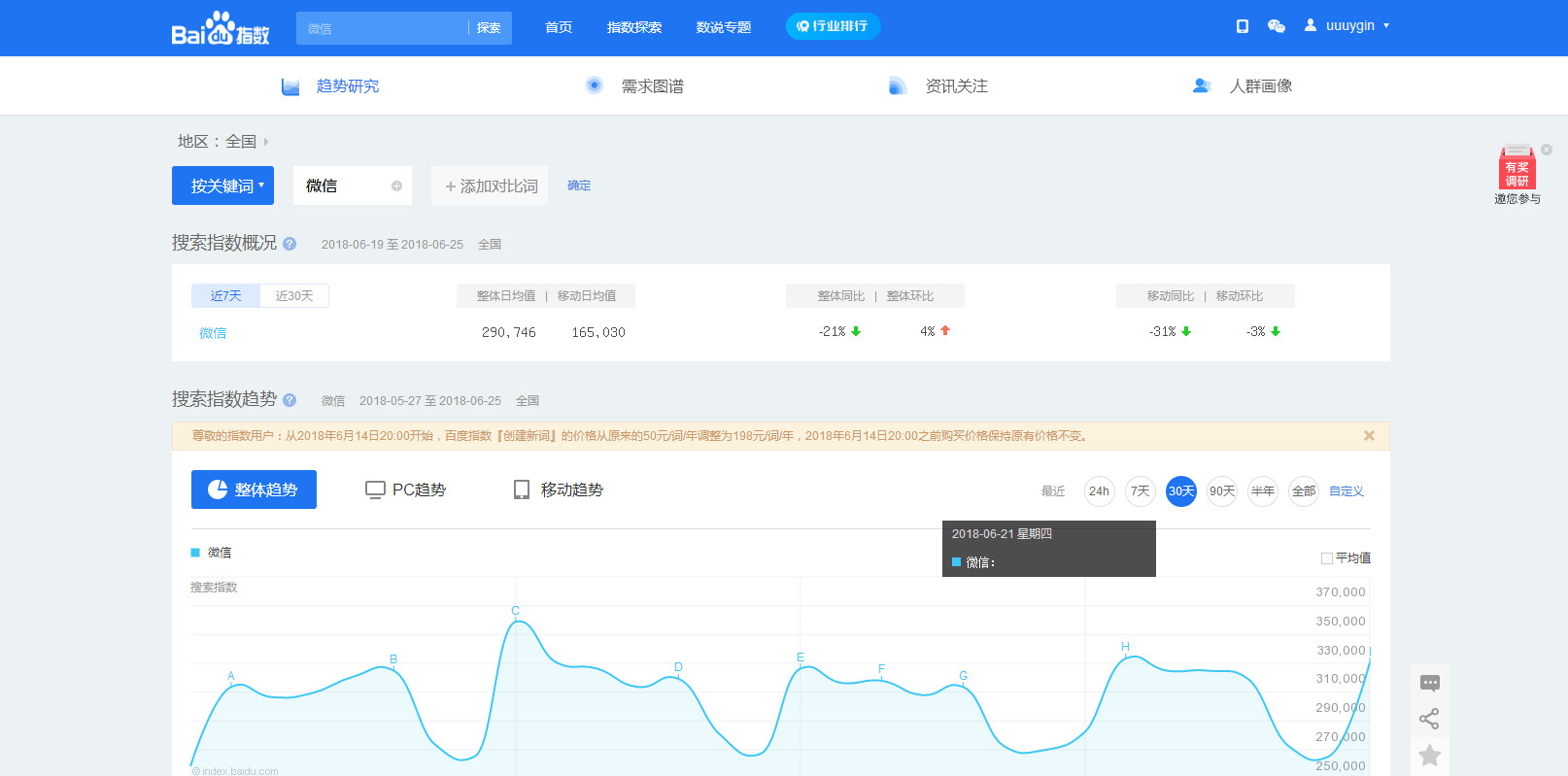Remove the 微信 keyword with circle icon
1568x776 pixels.
coord(396,186)
